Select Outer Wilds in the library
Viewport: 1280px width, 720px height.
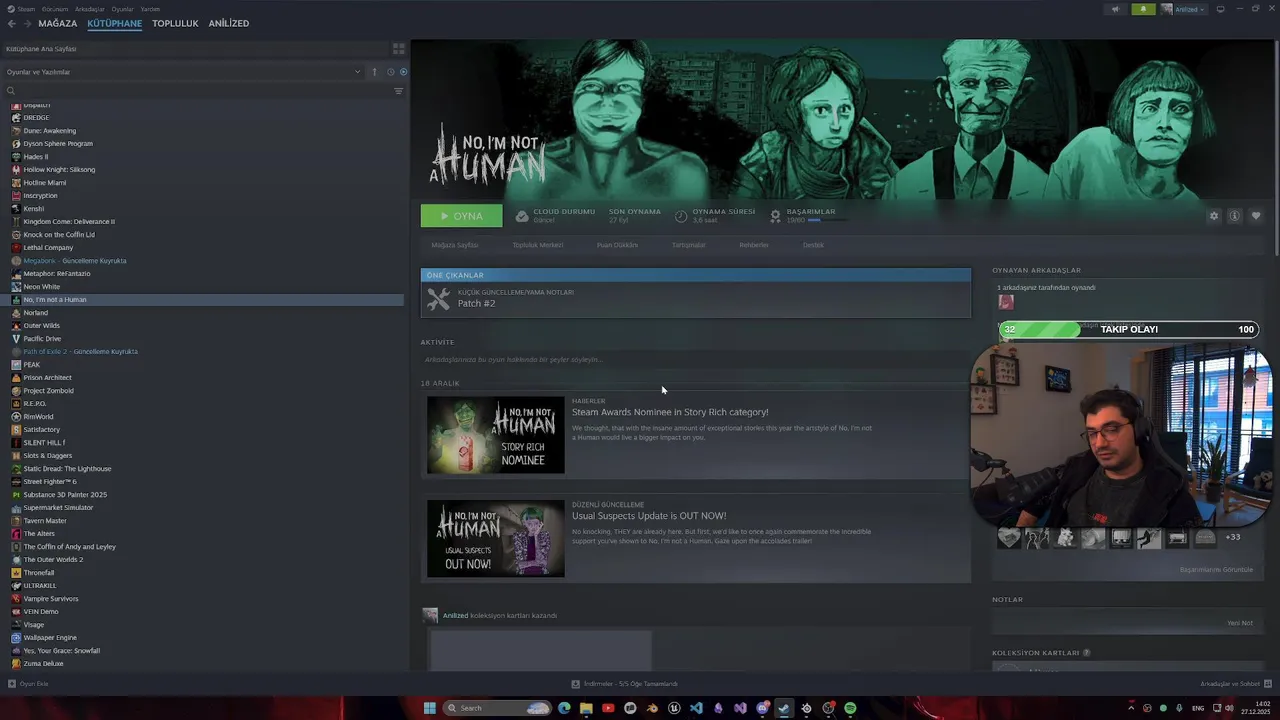[x=41, y=325]
